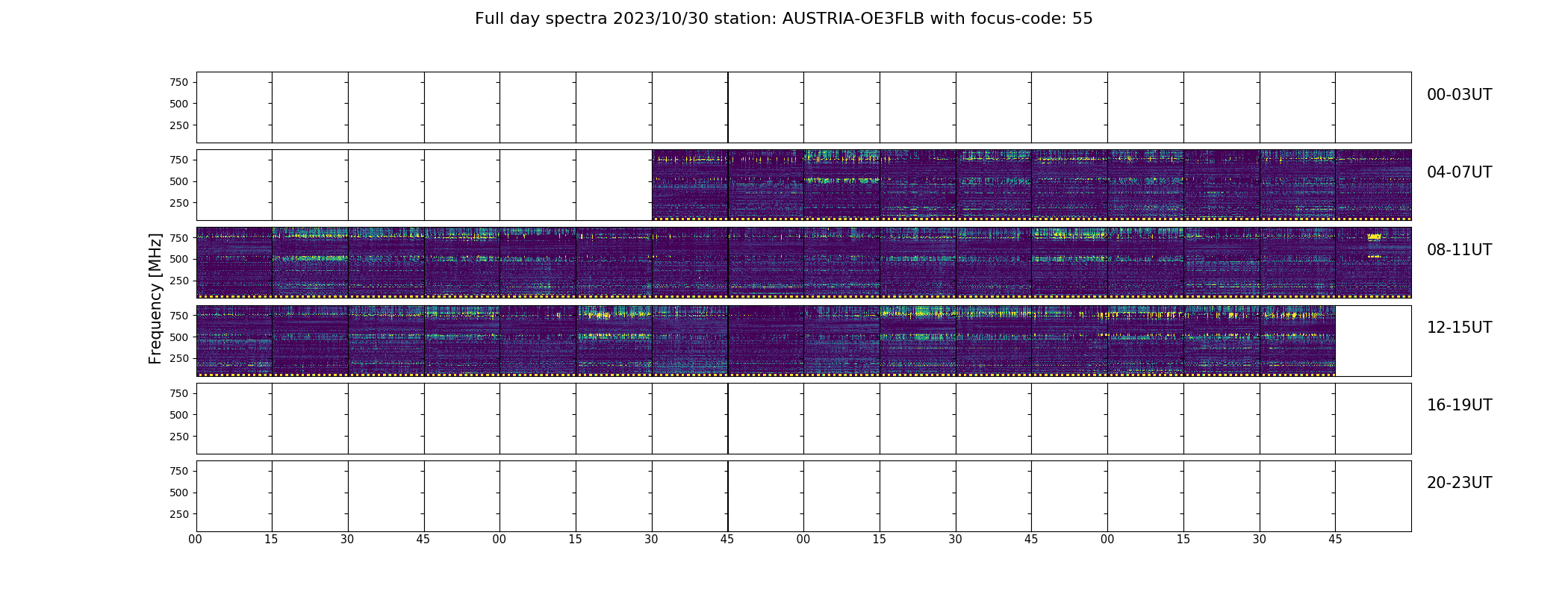Screen dimensions: 1568x597
Task: Click the Frequency [MHz] axis label
Action: tap(155, 298)
